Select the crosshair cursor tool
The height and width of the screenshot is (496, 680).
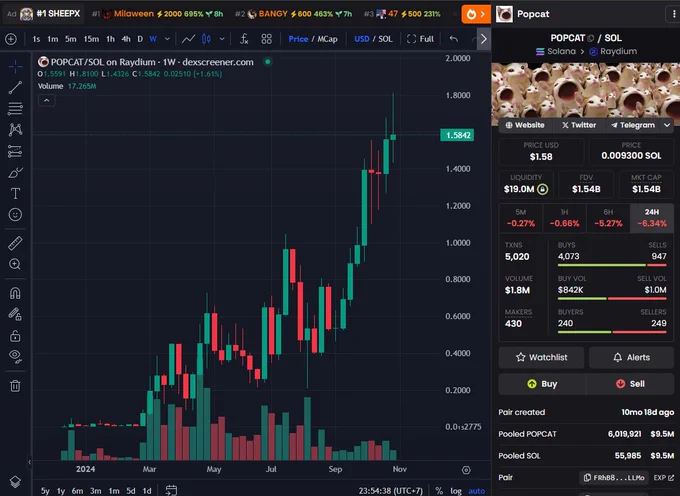coord(15,67)
